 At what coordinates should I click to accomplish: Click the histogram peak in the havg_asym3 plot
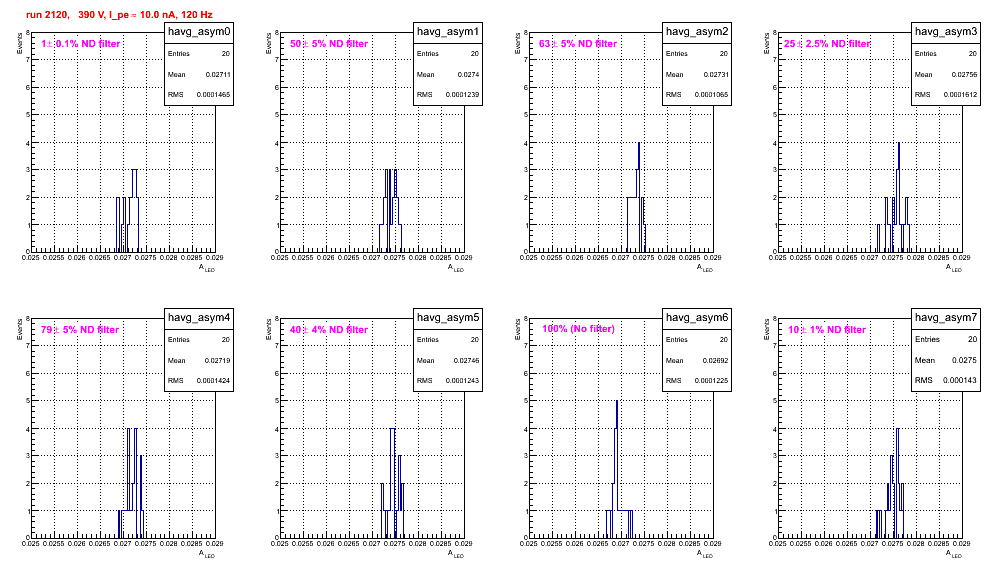tap(899, 143)
